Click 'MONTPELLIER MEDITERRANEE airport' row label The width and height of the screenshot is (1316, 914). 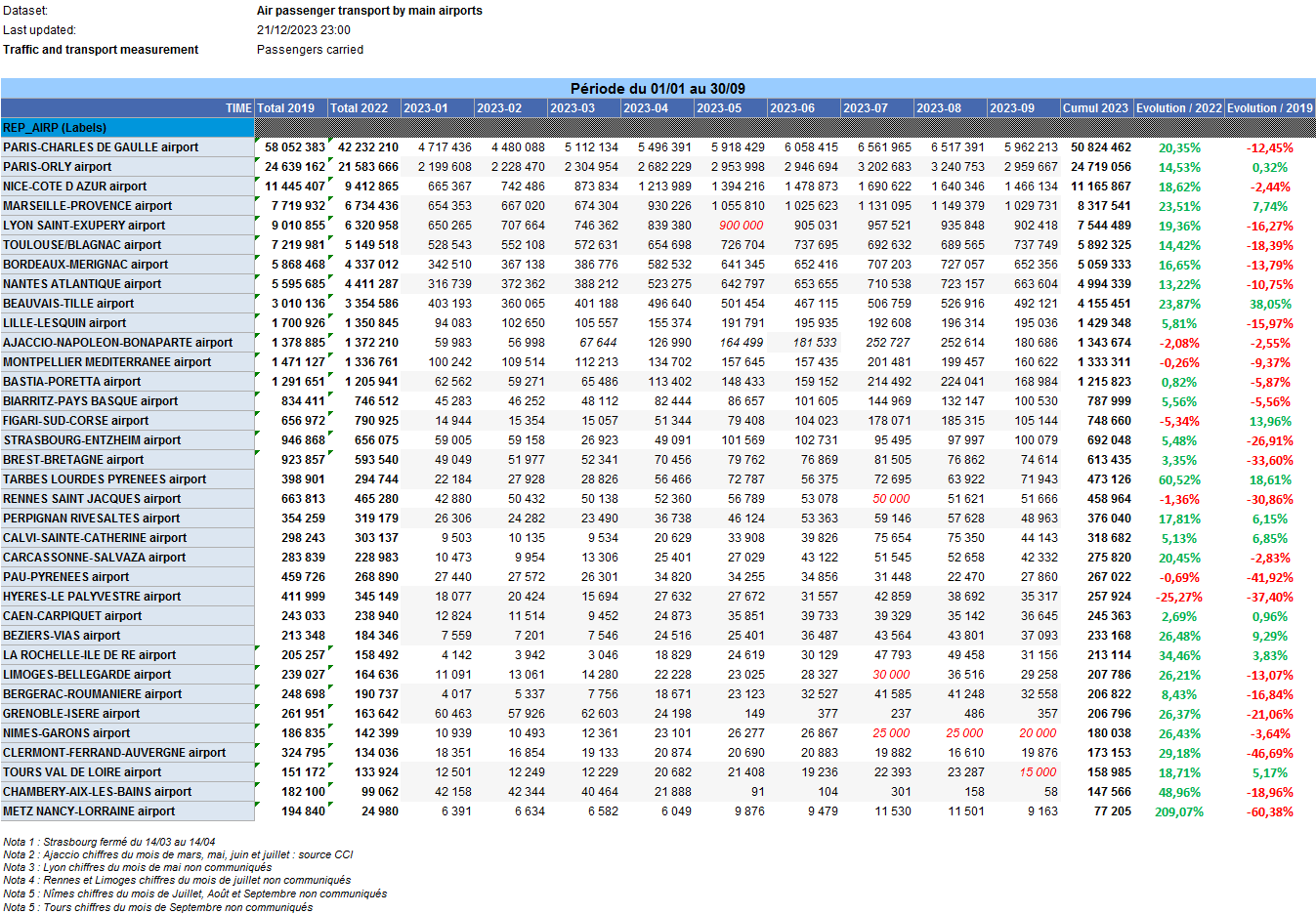[127, 362]
